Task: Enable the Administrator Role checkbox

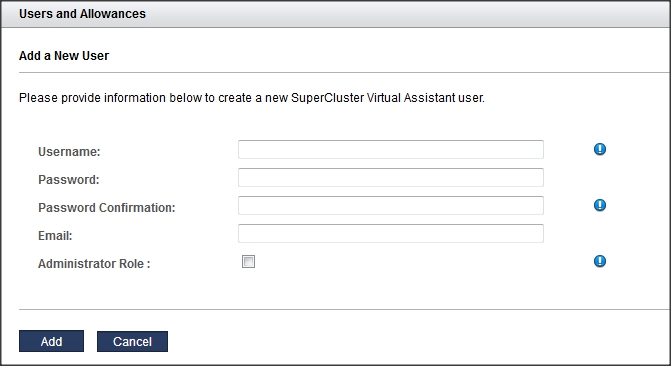Action: point(248,262)
